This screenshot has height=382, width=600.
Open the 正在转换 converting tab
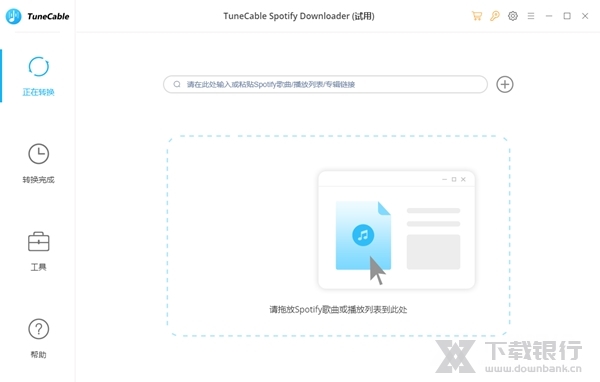click(x=38, y=76)
